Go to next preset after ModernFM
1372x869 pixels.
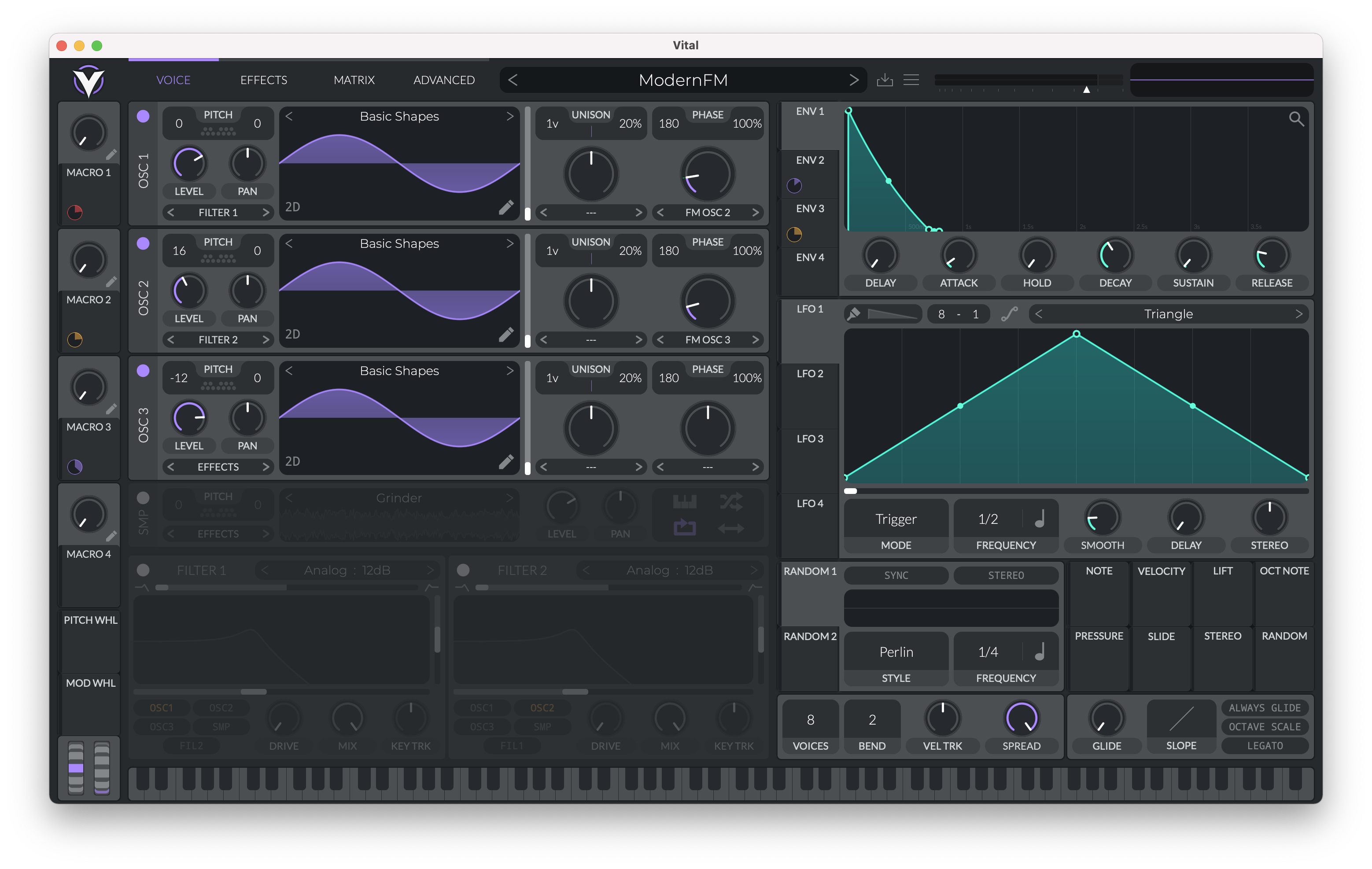pyautogui.click(x=853, y=80)
